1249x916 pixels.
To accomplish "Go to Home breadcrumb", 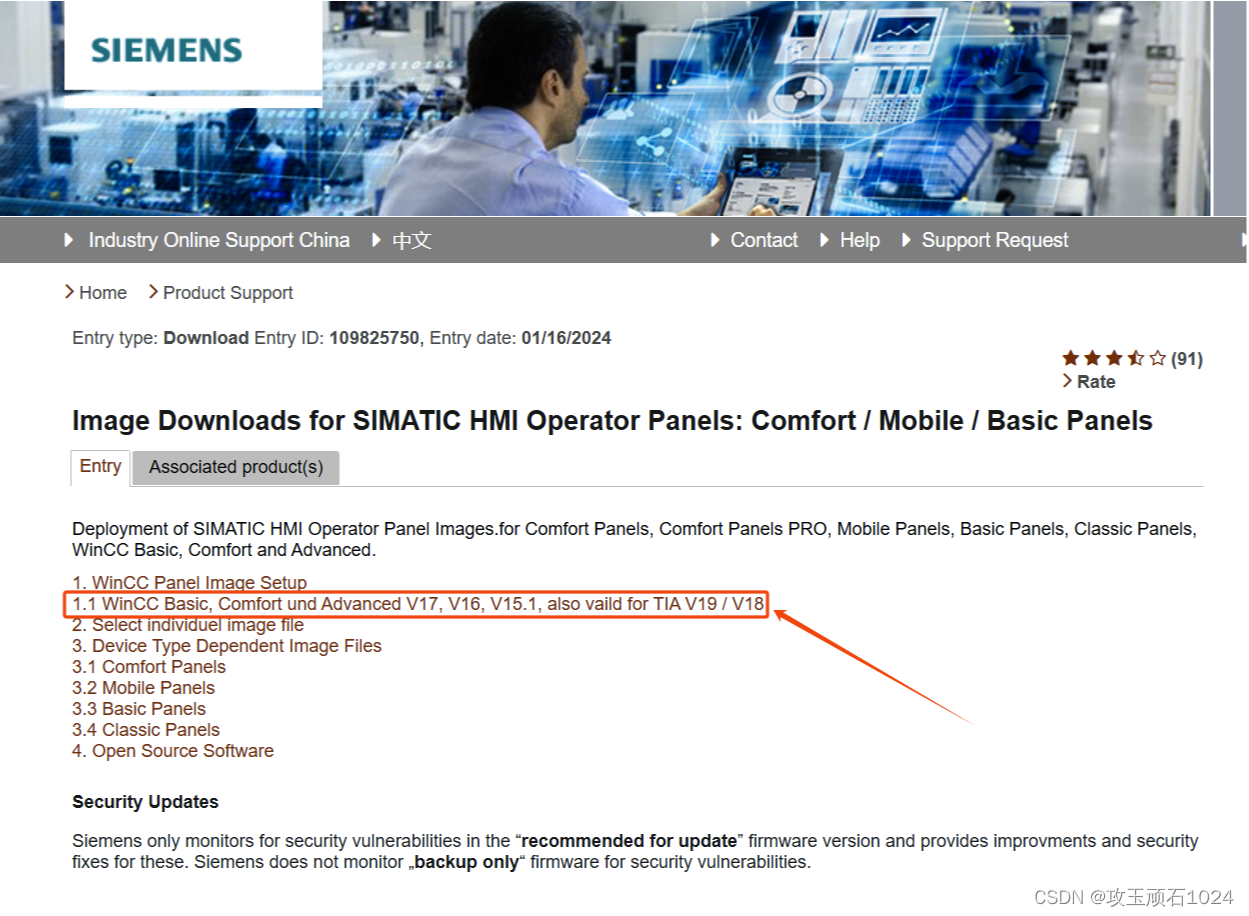I will (103, 293).
